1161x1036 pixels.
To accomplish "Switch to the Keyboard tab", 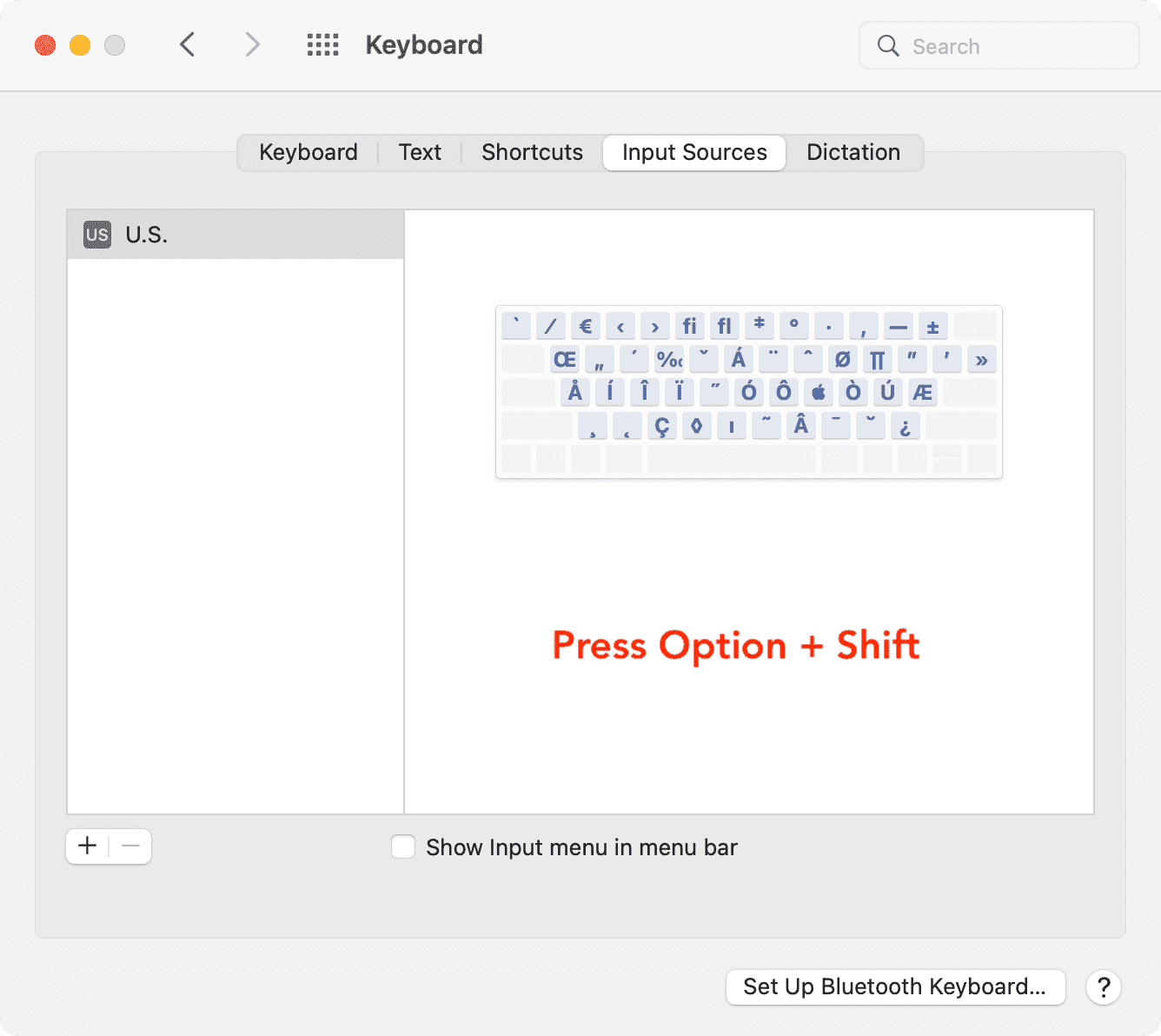I will (x=308, y=153).
